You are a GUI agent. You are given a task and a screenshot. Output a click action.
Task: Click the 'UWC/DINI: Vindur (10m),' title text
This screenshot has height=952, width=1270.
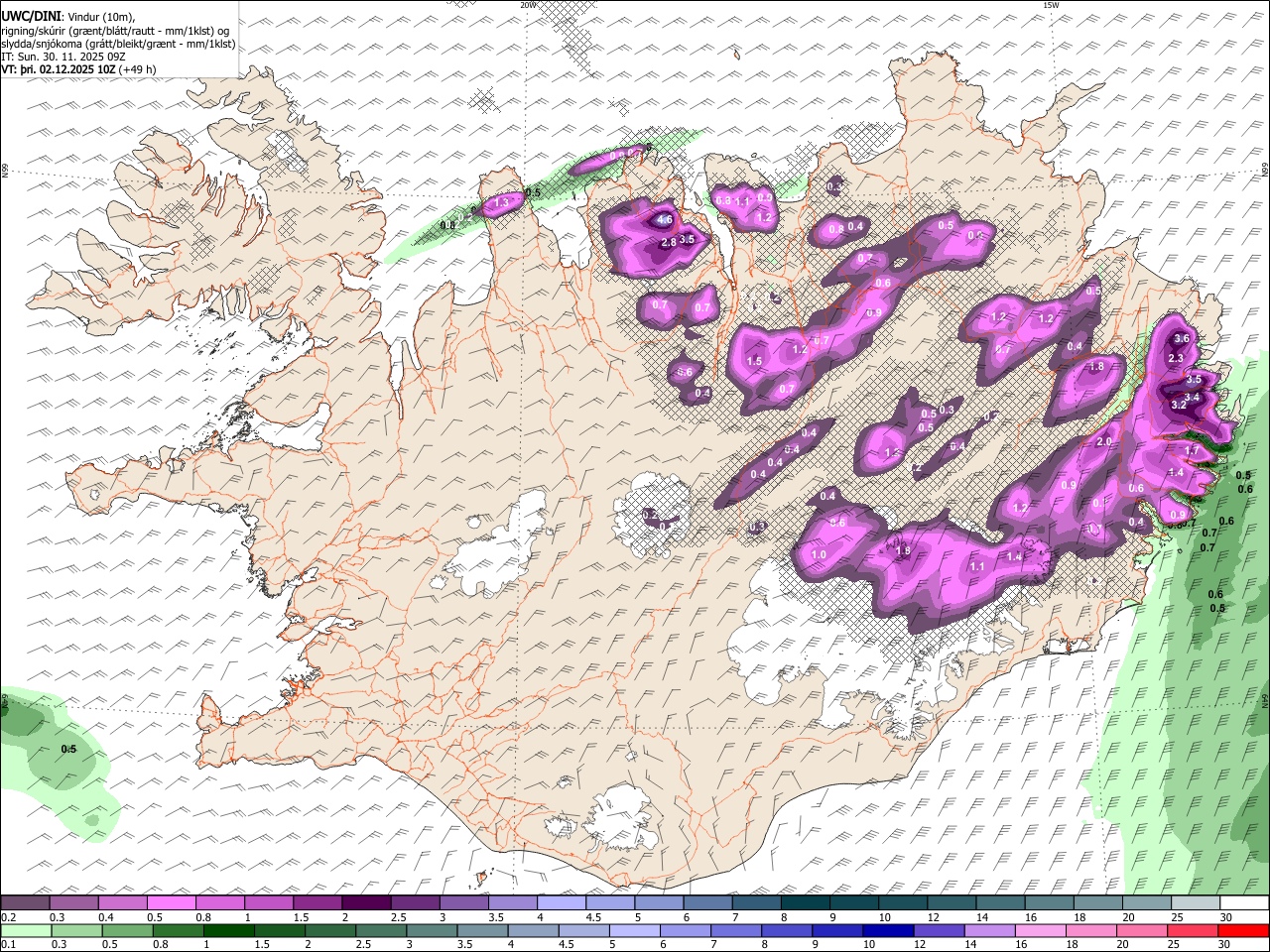point(68,17)
